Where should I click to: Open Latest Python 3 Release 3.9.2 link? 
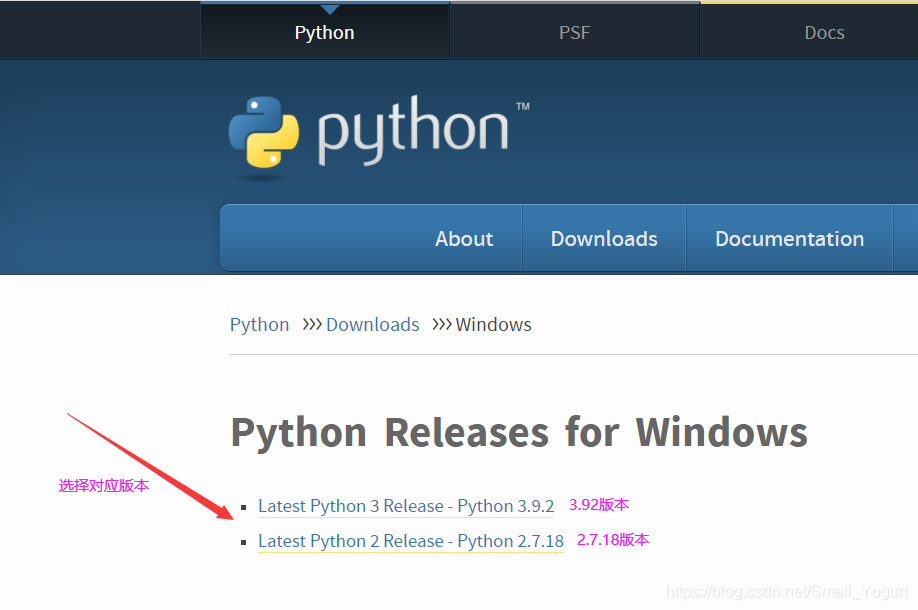[x=406, y=506]
